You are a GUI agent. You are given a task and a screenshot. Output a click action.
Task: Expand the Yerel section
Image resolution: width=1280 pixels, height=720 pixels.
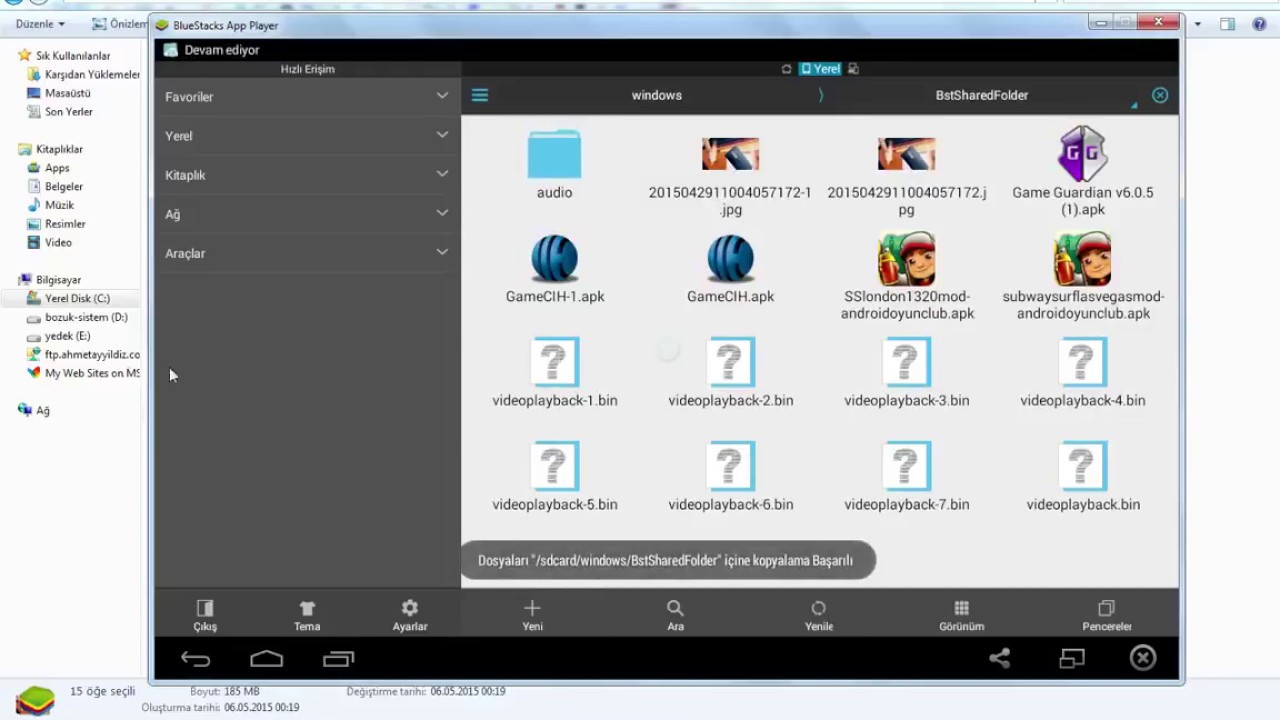coord(307,136)
